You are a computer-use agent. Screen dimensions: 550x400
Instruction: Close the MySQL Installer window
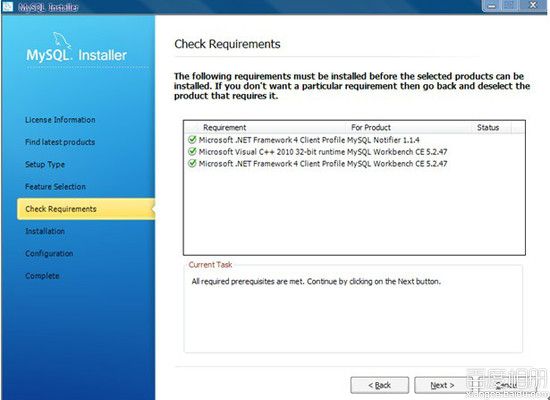point(533,6)
